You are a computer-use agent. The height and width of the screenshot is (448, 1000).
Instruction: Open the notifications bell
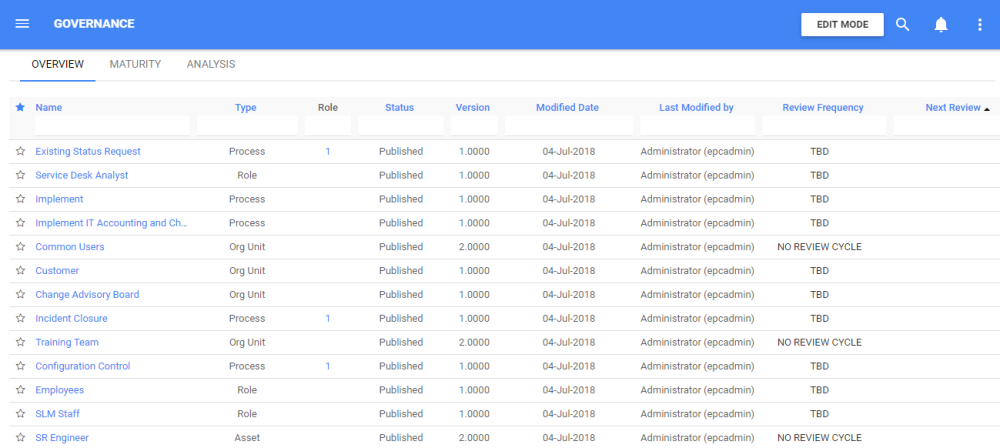pyautogui.click(x=941, y=24)
